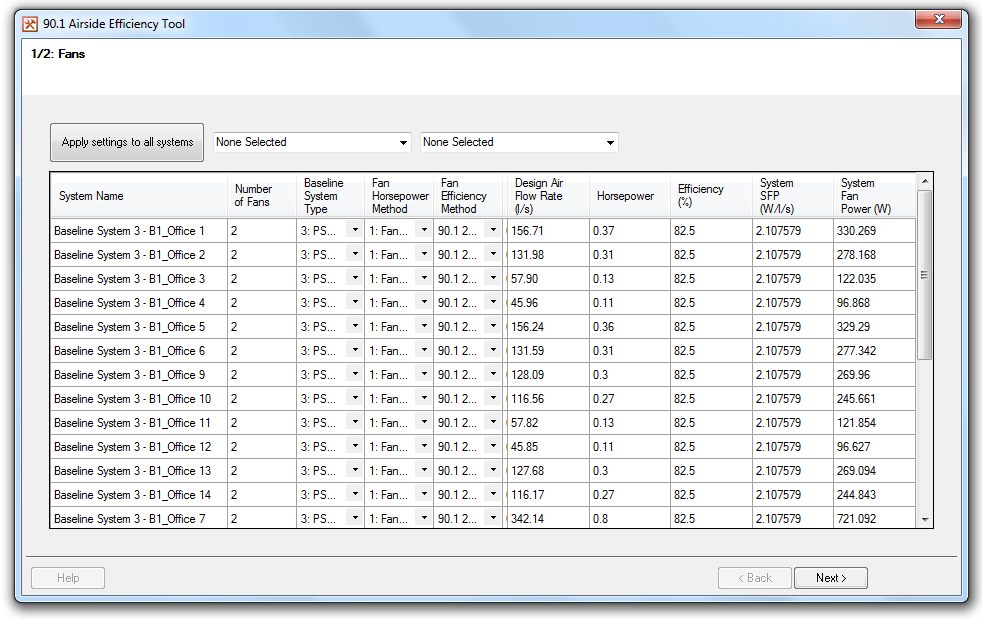
Task: Click the number of fans cell for B1_Office 3
Action: coord(261,278)
